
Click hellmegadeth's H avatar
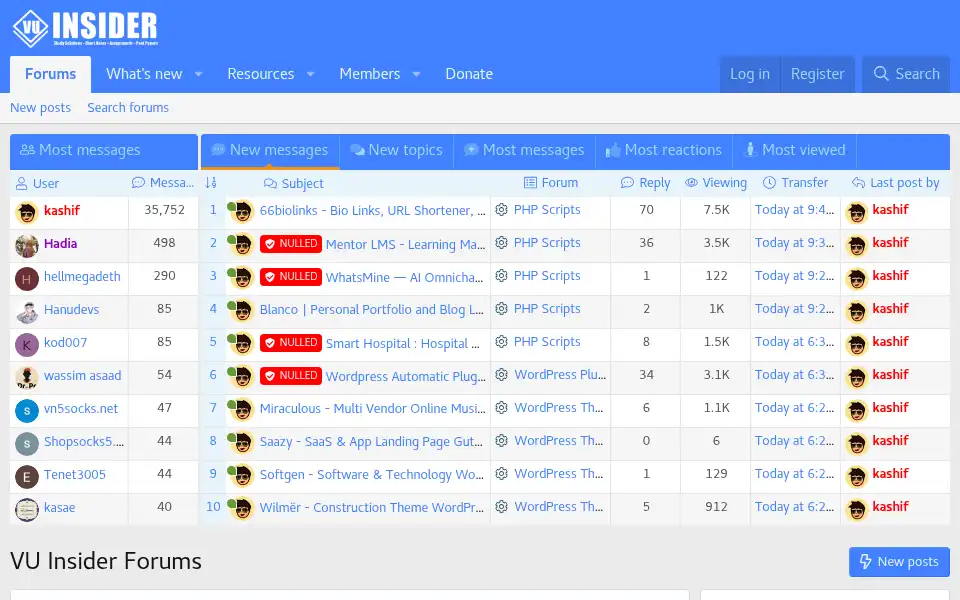[x=26, y=279]
